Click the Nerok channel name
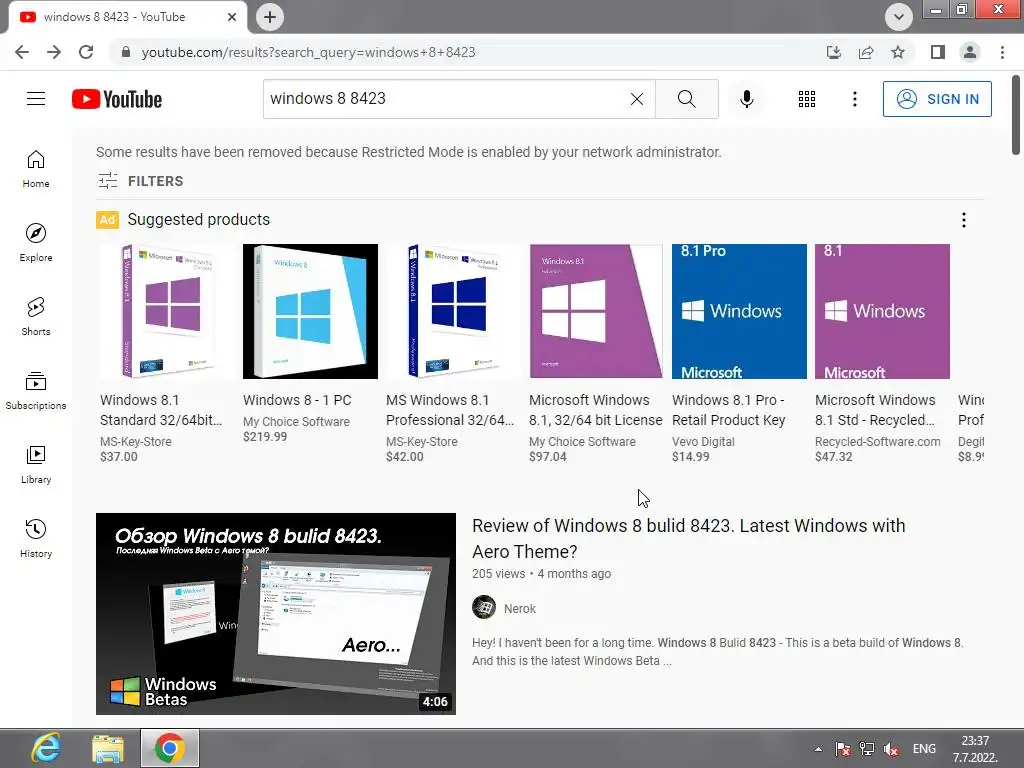Viewport: 1024px width, 768px height. tap(520, 609)
